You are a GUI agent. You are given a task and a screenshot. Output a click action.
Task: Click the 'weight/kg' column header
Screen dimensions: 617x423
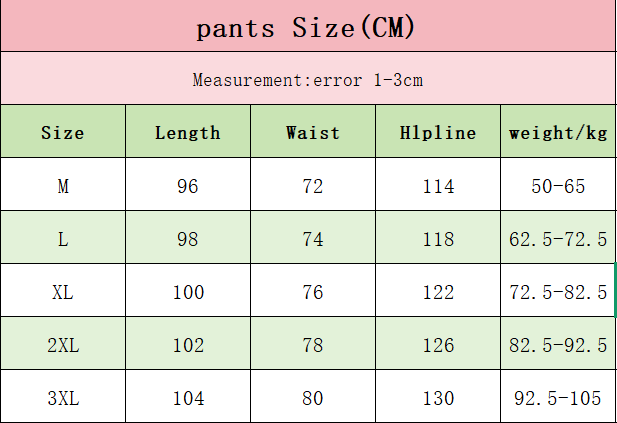(x=558, y=131)
